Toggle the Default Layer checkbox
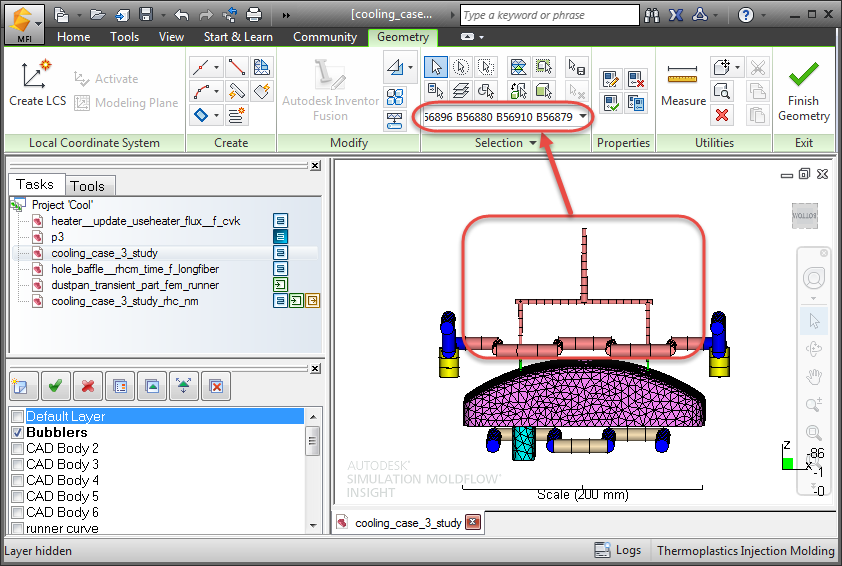This screenshot has width=842, height=566. click(x=18, y=417)
